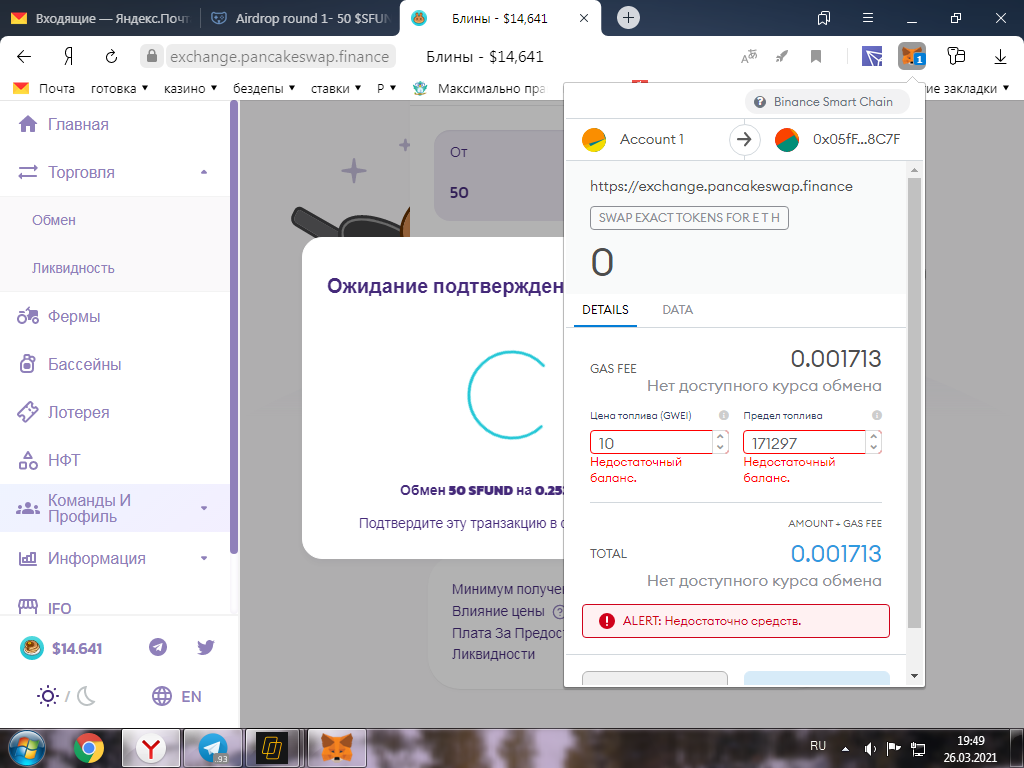The image size is (1024, 768).
Task: Open MetaMask extension icon in toolbar
Action: pos(912,56)
